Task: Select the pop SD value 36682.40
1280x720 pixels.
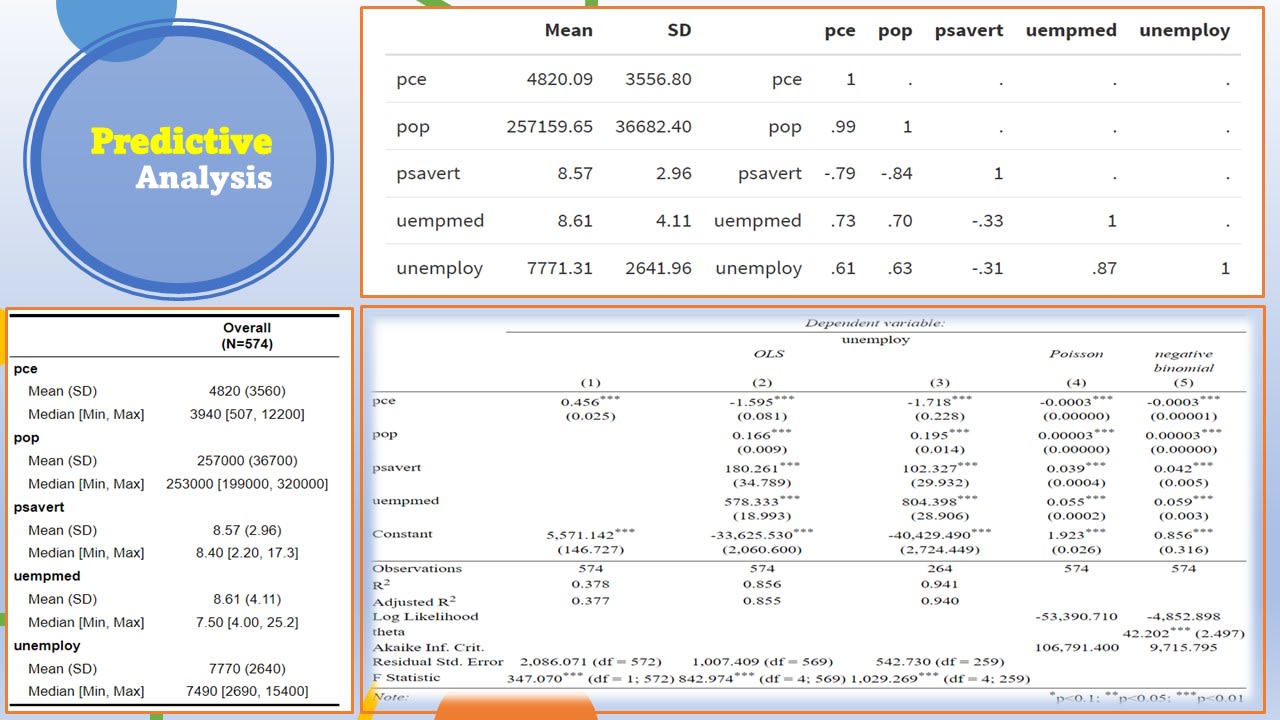Action: click(653, 127)
